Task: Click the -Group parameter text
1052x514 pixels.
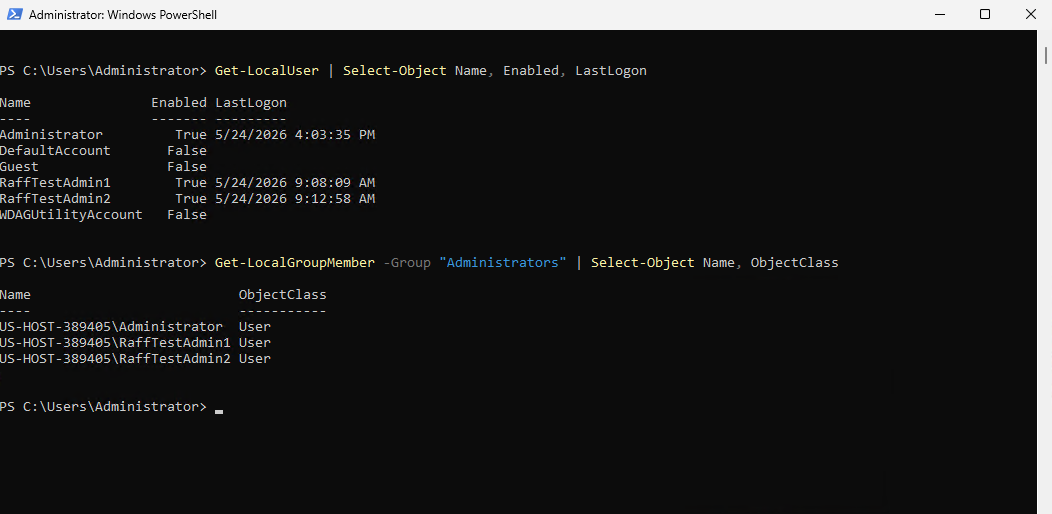Action: pyautogui.click(x=407, y=262)
